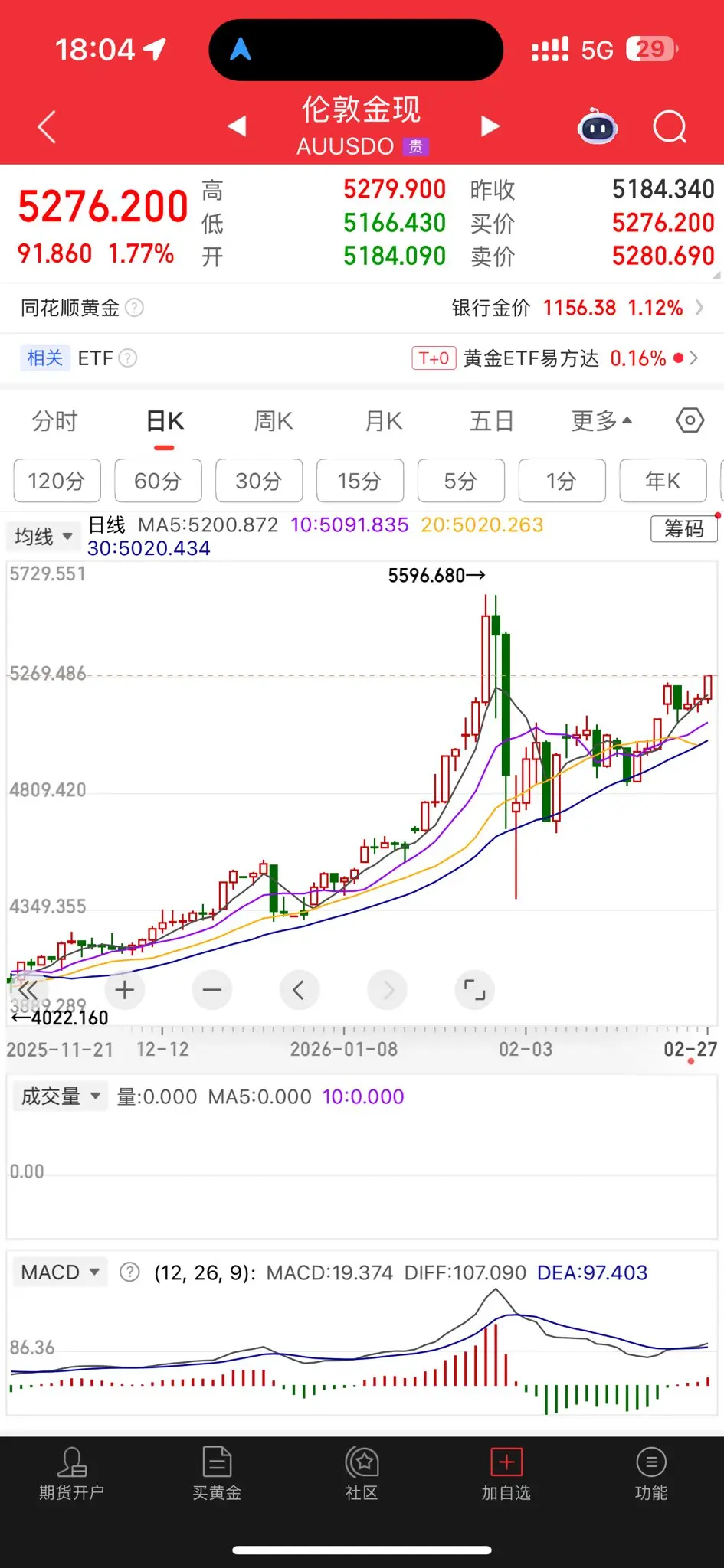Screen dimensions: 724x1568
Task: Choose 15分 period button
Action: (360, 481)
